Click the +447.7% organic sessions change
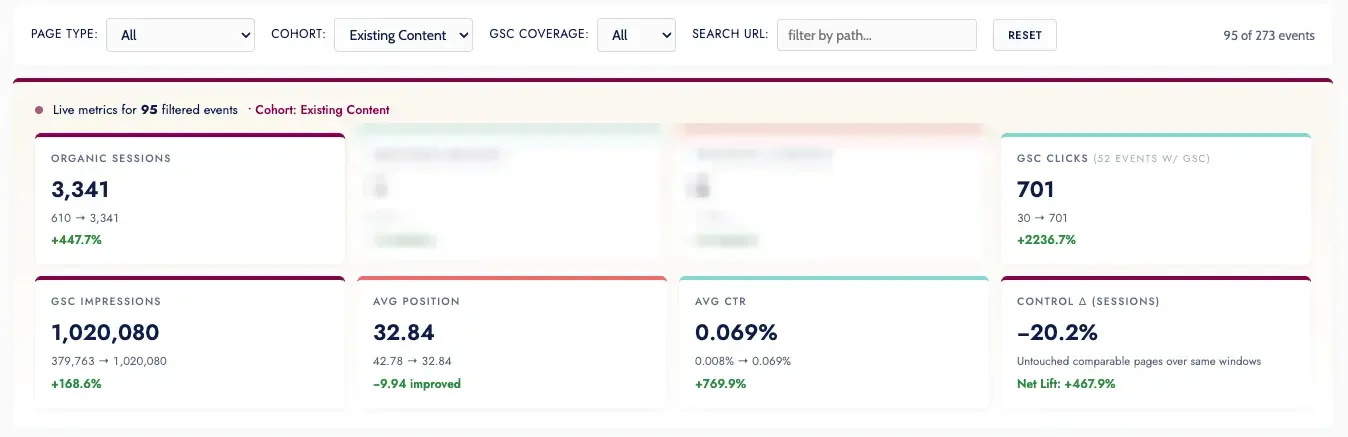1348x437 pixels. [x=76, y=240]
